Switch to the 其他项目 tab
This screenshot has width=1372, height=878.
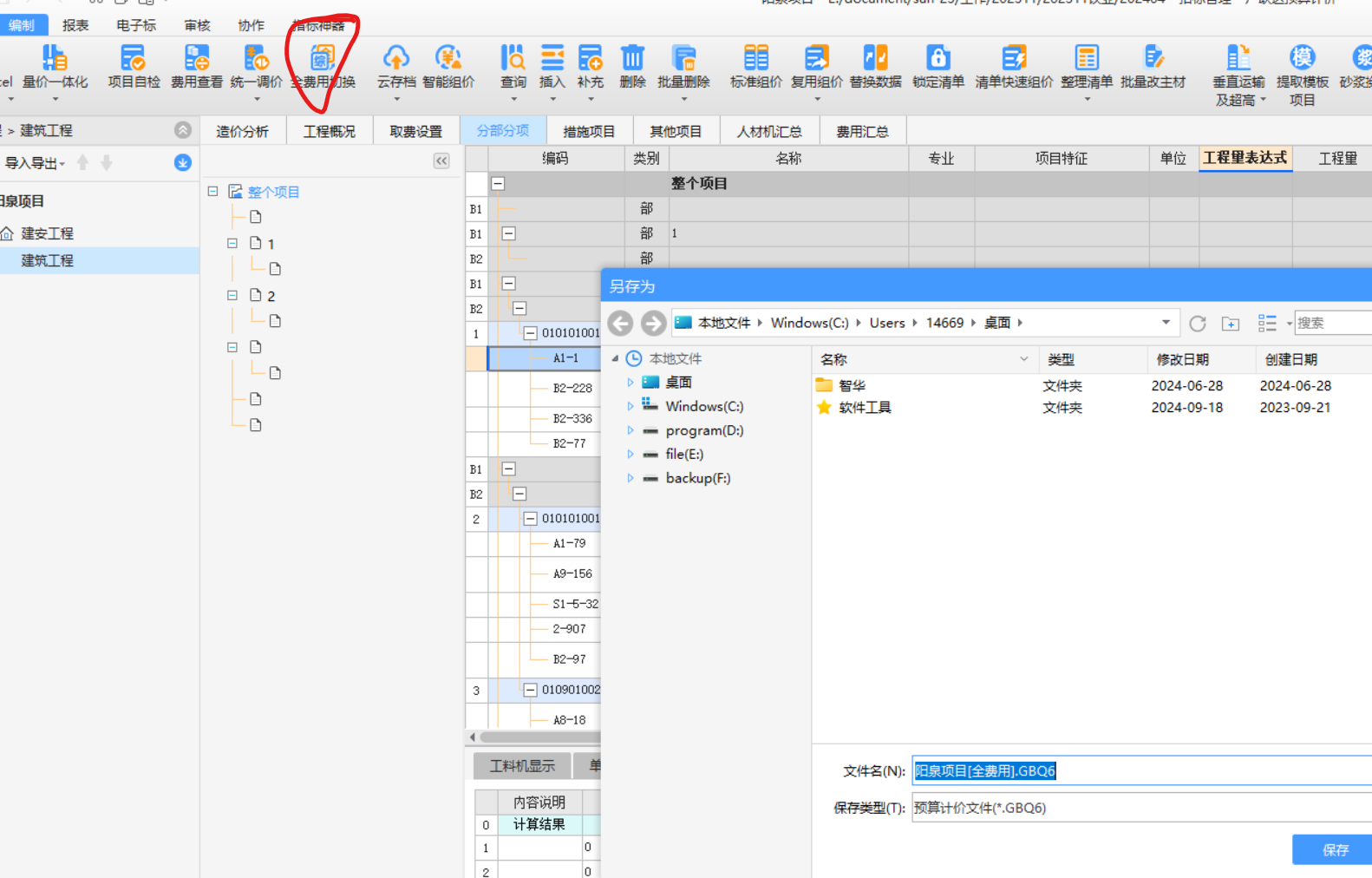click(676, 131)
